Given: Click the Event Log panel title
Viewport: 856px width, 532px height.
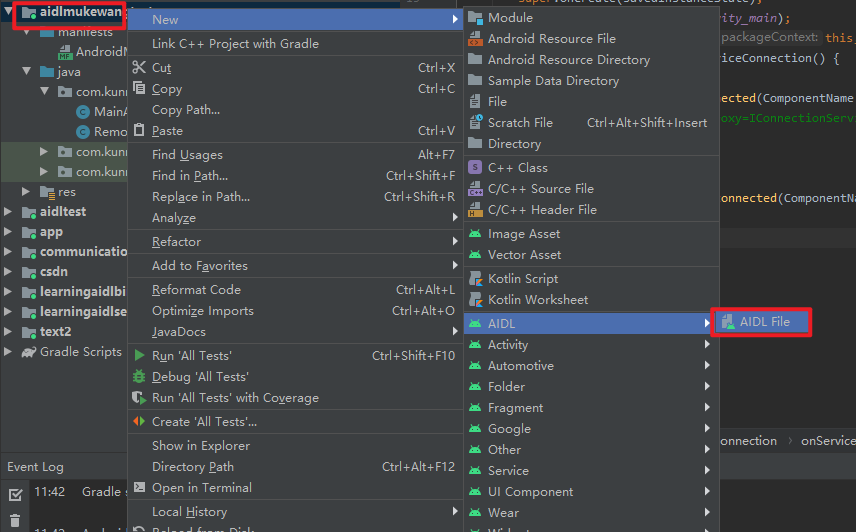Looking at the screenshot, I should [x=35, y=467].
